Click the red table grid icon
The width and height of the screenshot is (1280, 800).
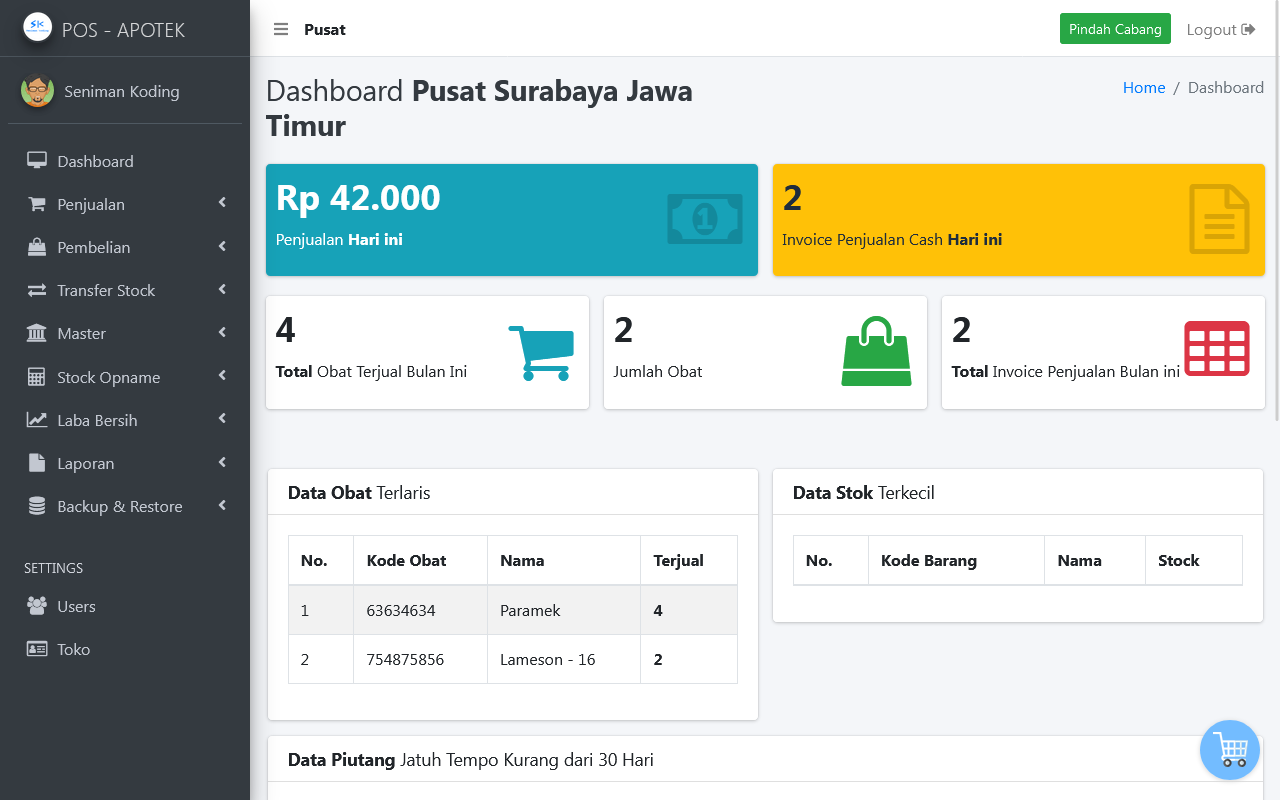(x=1217, y=348)
